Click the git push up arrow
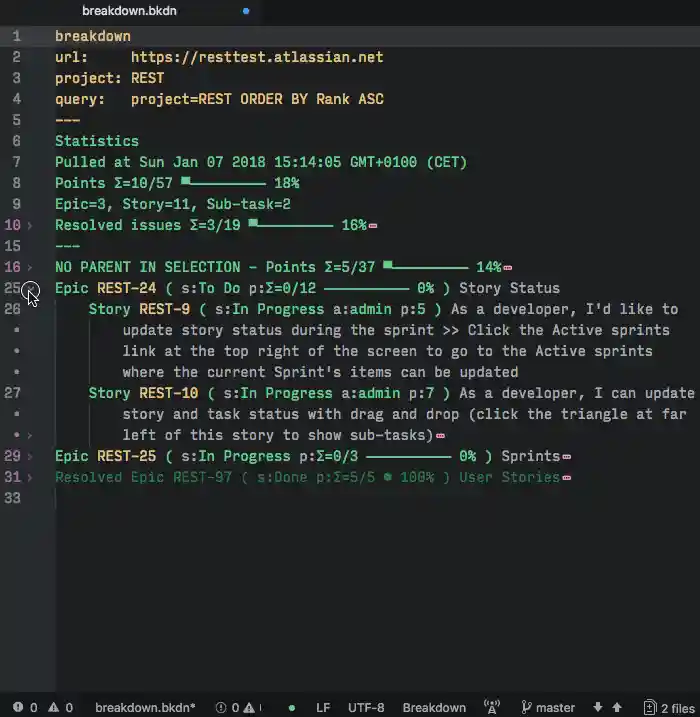Image resolution: width=700 pixels, height=717 pixels. [617, 707]
